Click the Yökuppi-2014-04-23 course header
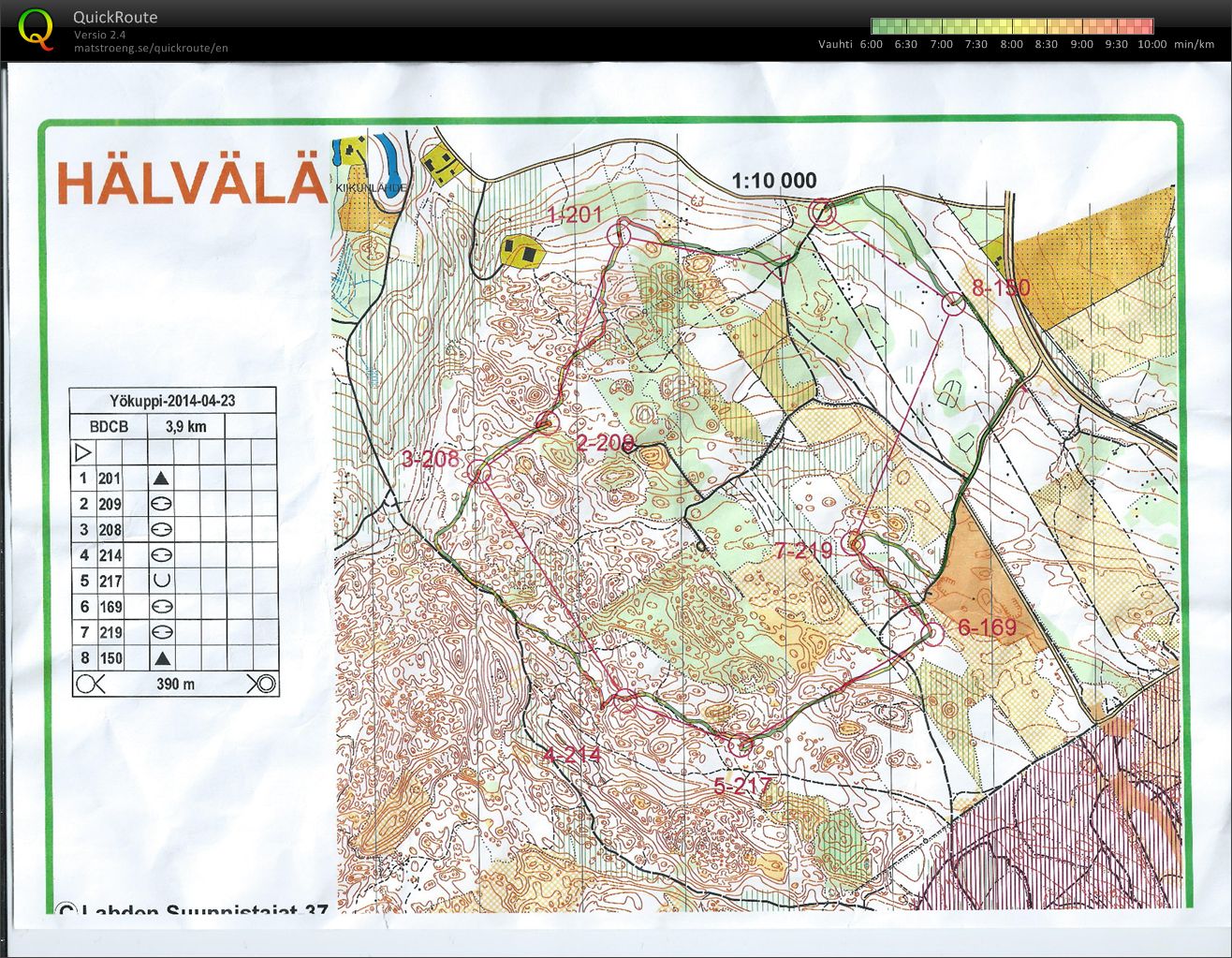 (x=173, y=399)
